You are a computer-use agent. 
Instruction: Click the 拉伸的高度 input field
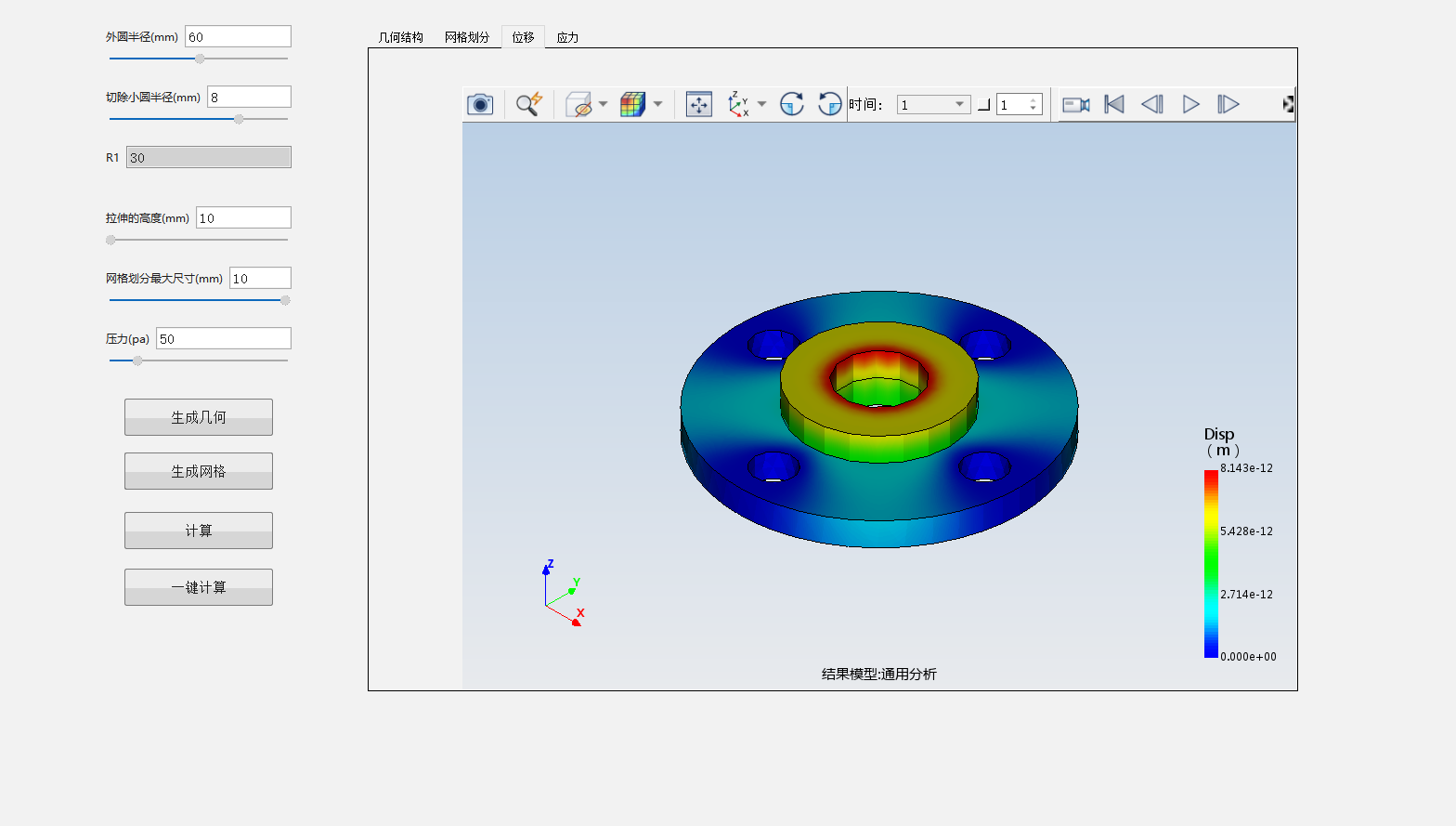click(x=243, y=217)
